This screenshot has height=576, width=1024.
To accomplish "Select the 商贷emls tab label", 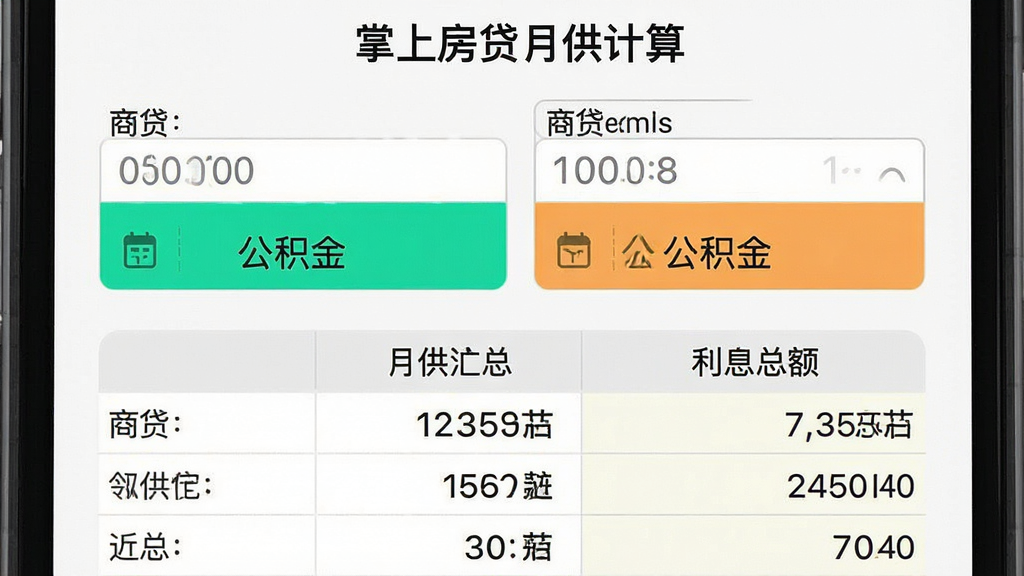I will point(609,123).
